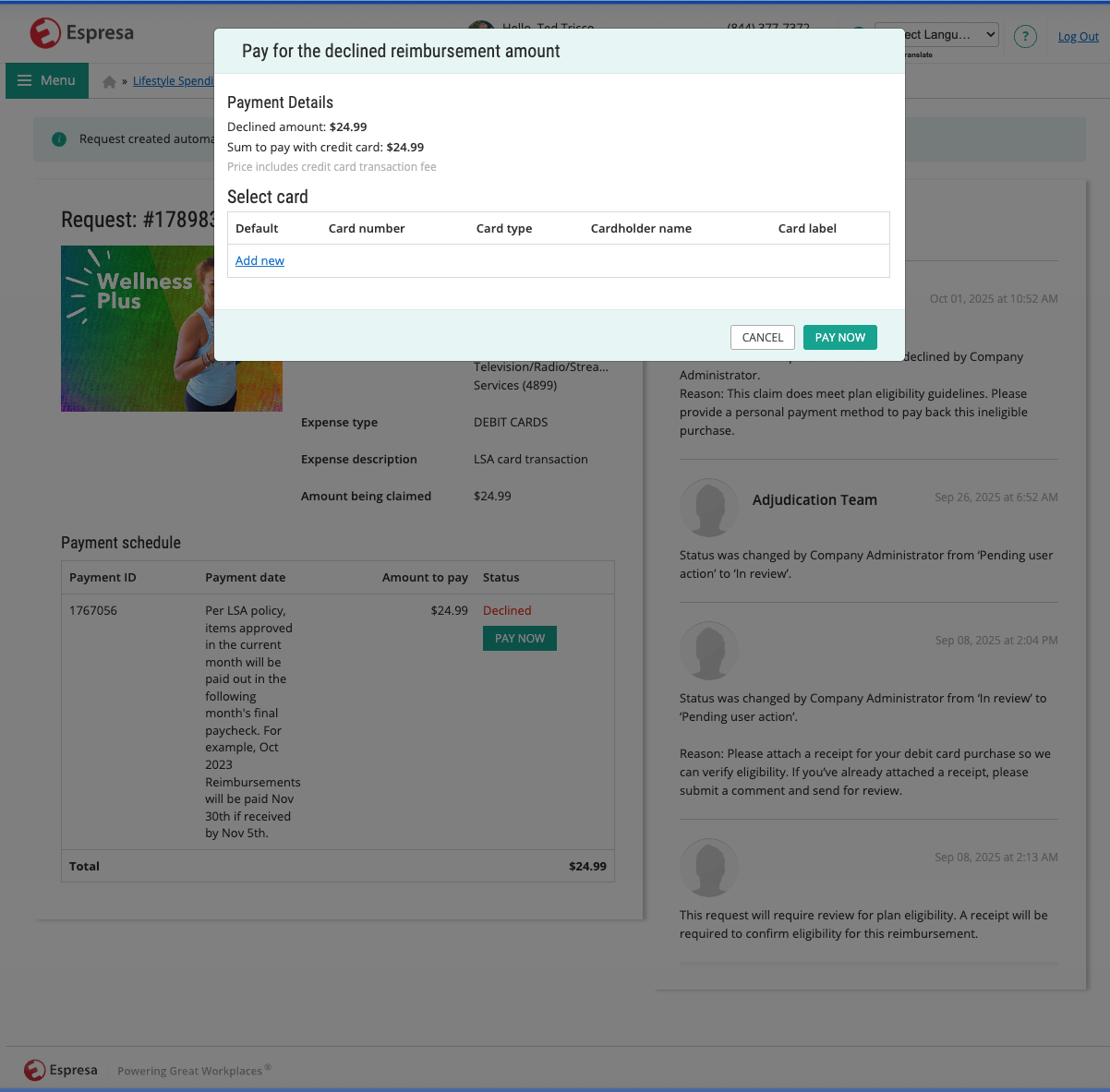Select the Default column header
The height and width of the screenshot is (1092, 1110).
(x=257, y=229)
